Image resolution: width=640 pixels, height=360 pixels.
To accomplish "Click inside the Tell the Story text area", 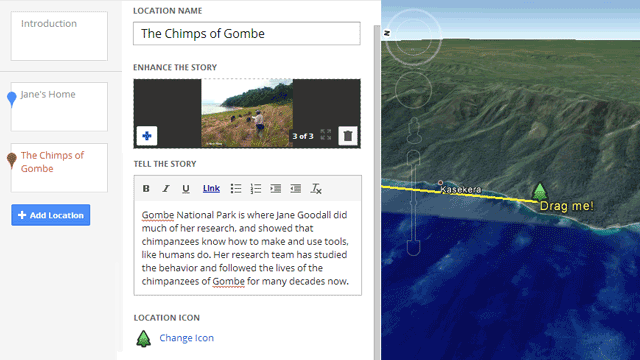I will click(x=247, y=248).
